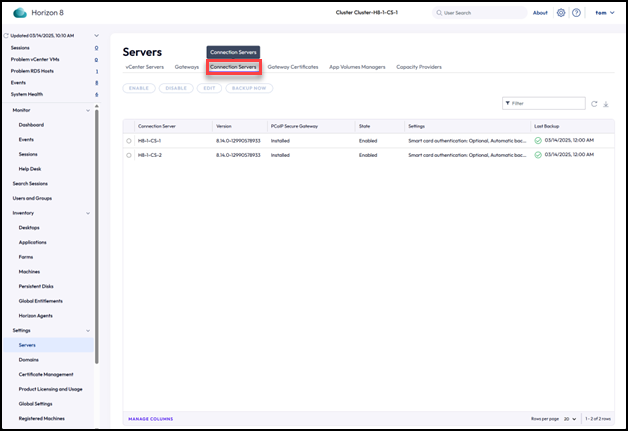Collapse the Inventory section chevron
The height and width of the screenshot is (431, 628).
click(88, 213)
